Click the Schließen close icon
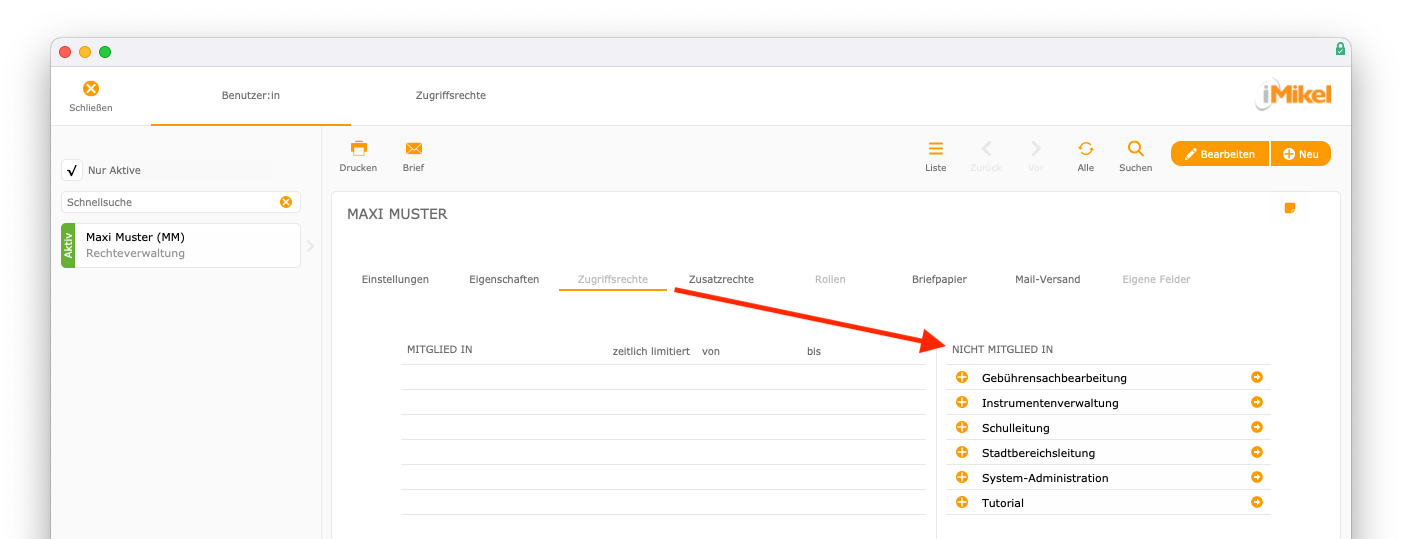Screen dimensions: 1407x539 pyautogui.click(x=91, y=89)
